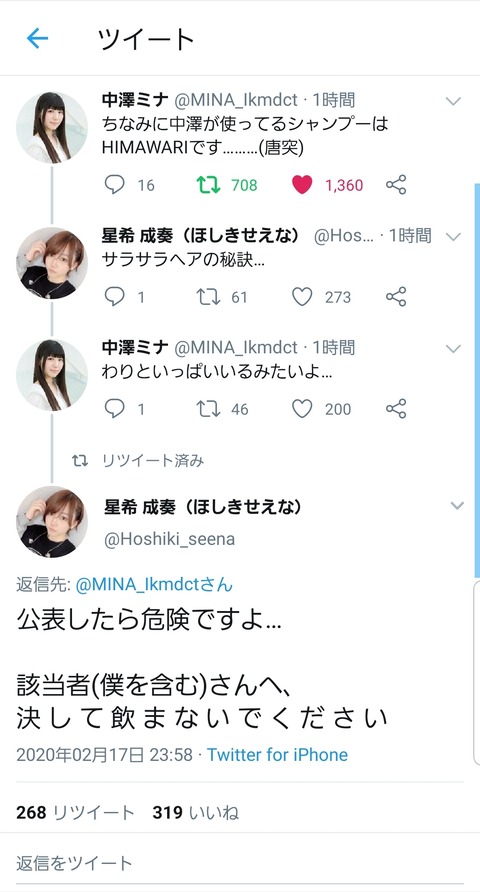Expand menu chevron on main tweet header

[x=457, y=506]
